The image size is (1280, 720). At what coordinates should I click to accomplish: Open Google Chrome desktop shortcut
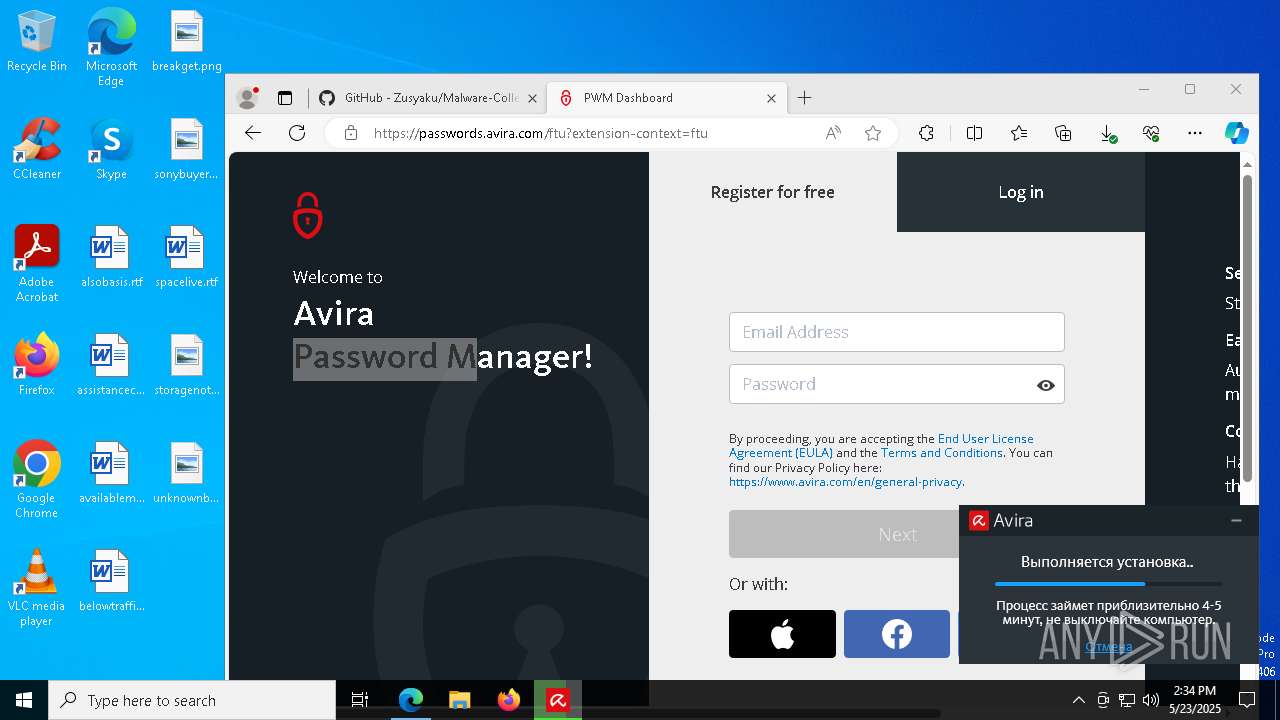37,480
